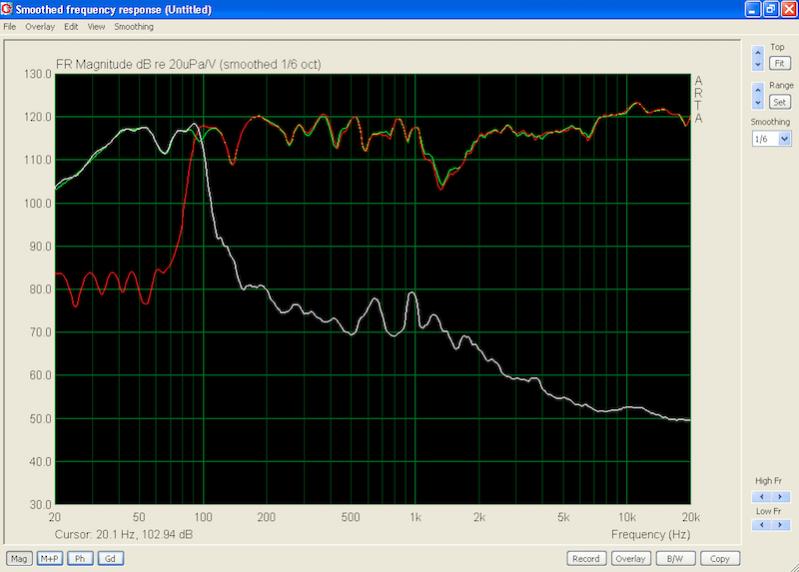Screen dimensions: 799x572
Task: Switch to the Mag magnitude view
Action: [19, 559]
